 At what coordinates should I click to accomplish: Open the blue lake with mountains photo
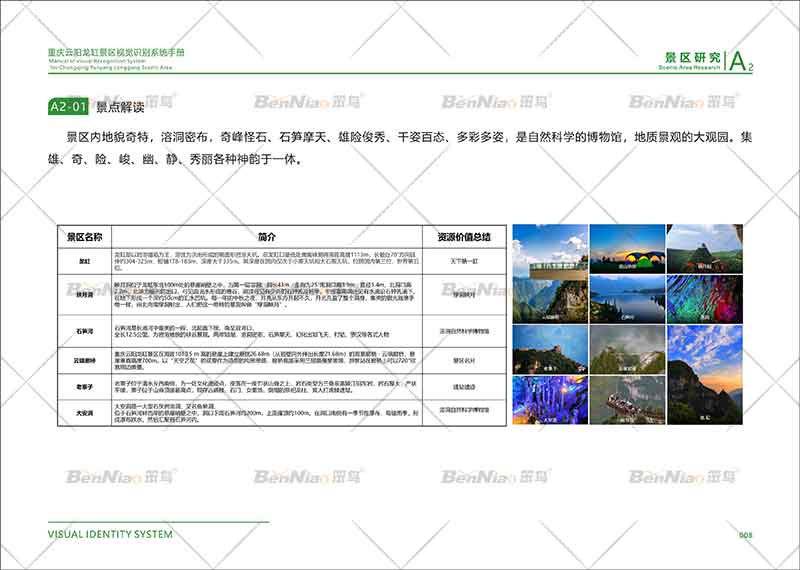point(628,299)
